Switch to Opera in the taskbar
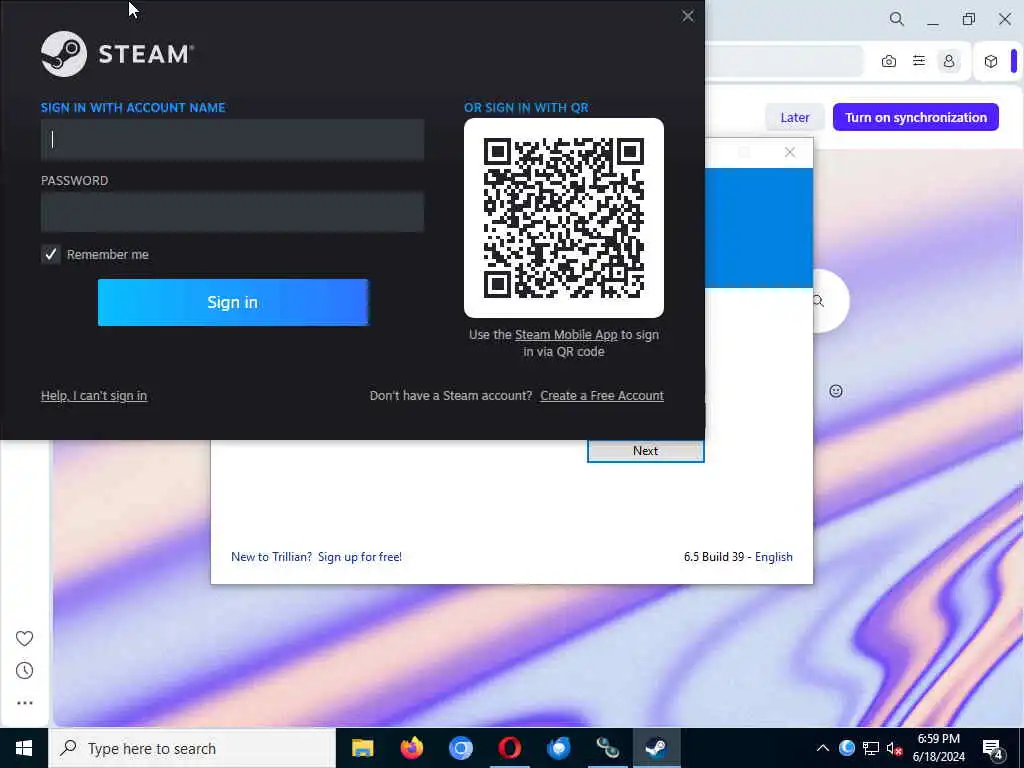 point(509,748)
